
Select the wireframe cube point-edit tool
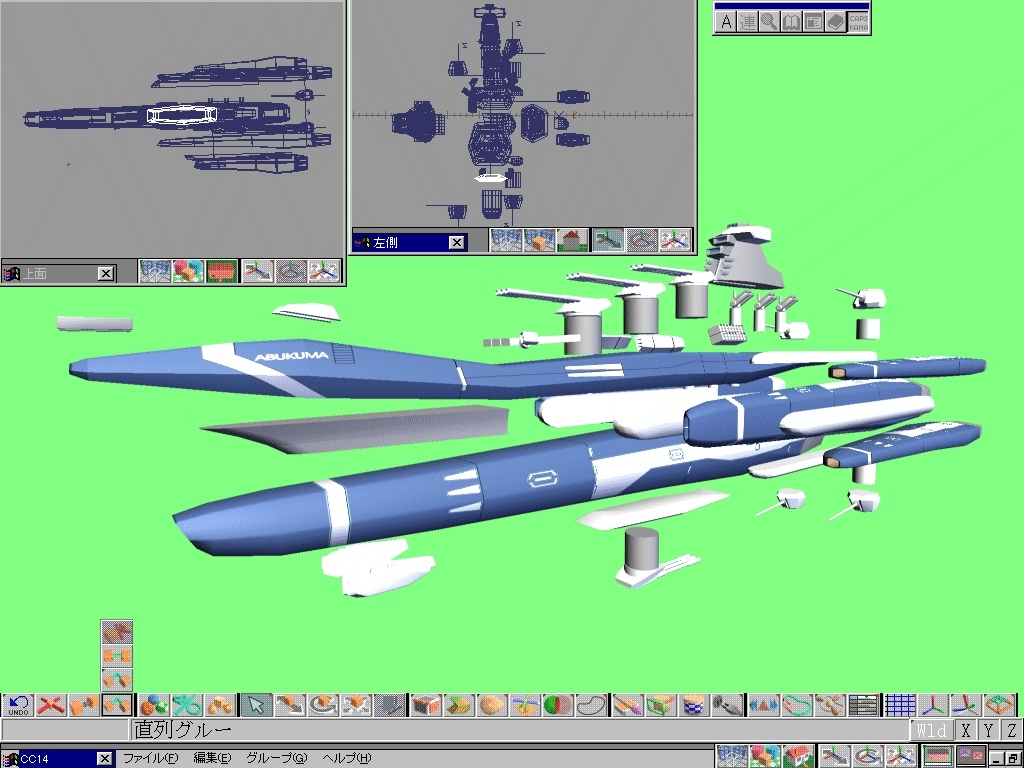[426, 705]
